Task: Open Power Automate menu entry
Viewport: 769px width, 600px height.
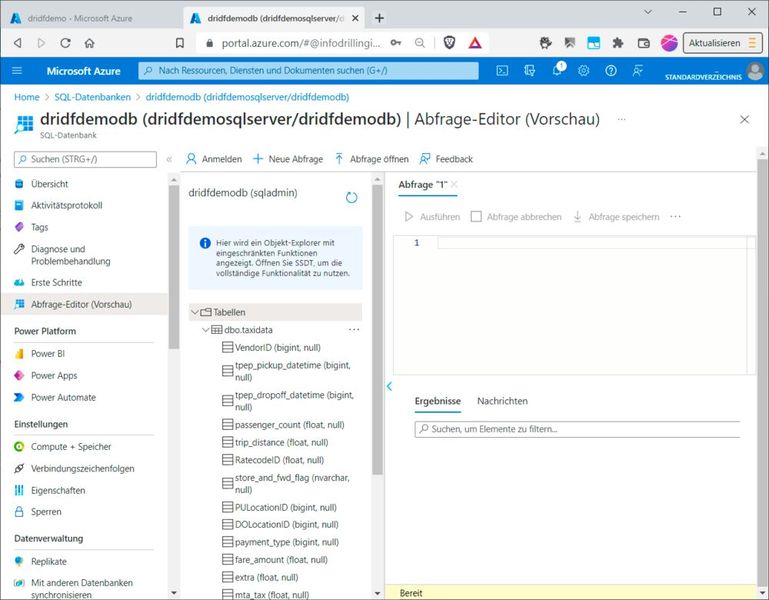Action: (63, 397)
